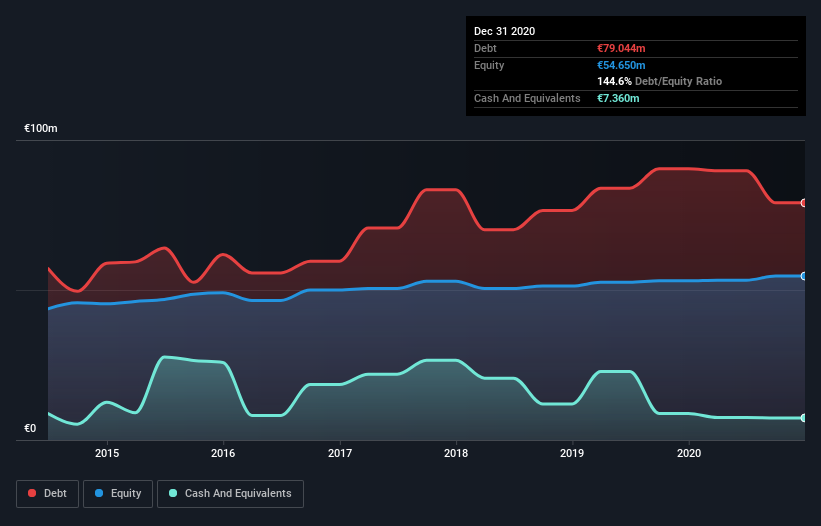The image size is (821, 526).
Task: Click the Equity label in tooltip
Action: [489, 65]
